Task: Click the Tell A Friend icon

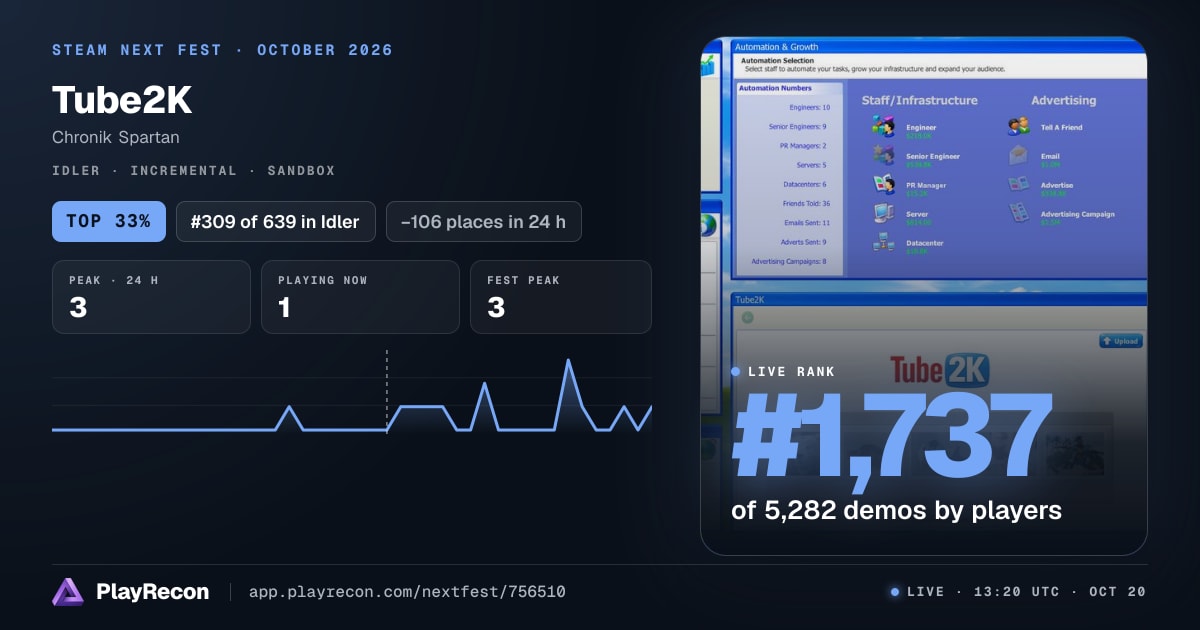Action: pos(1018,127)
